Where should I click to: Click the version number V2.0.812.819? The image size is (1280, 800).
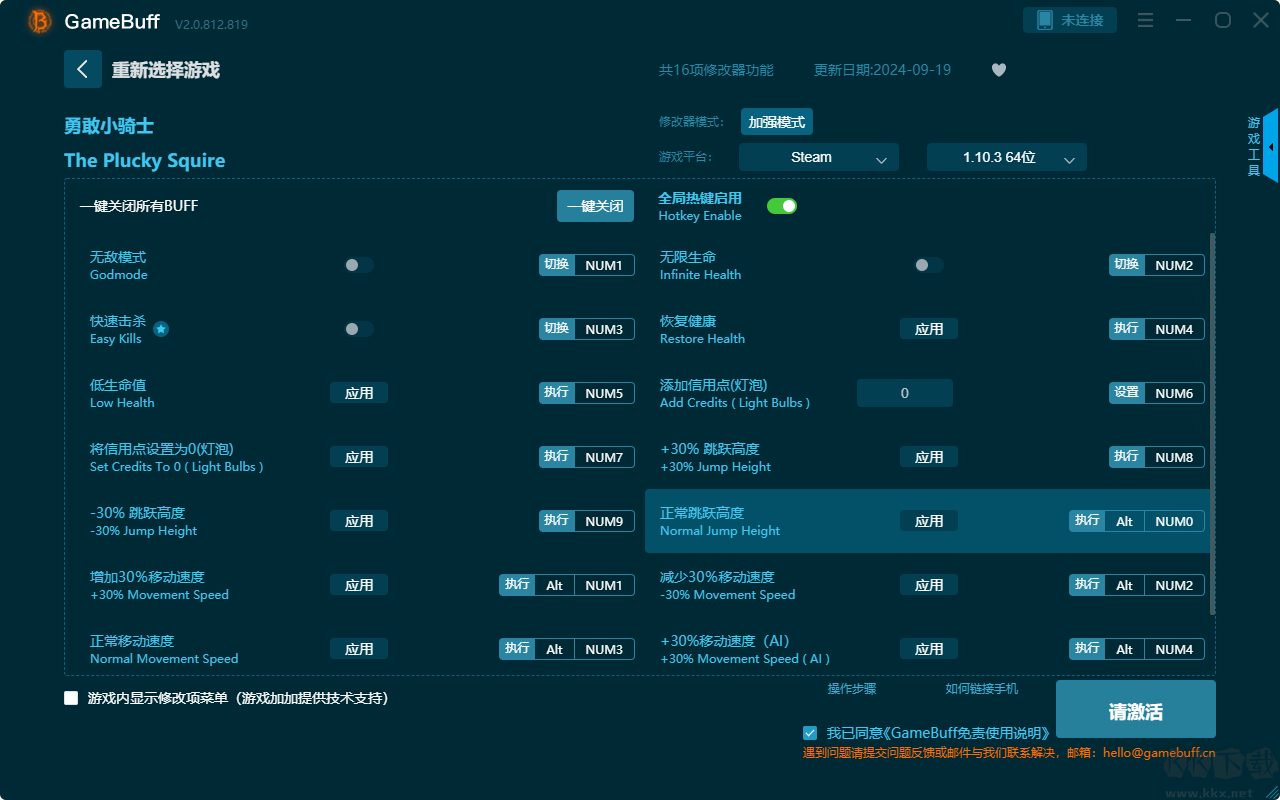(x=211, y=23)
